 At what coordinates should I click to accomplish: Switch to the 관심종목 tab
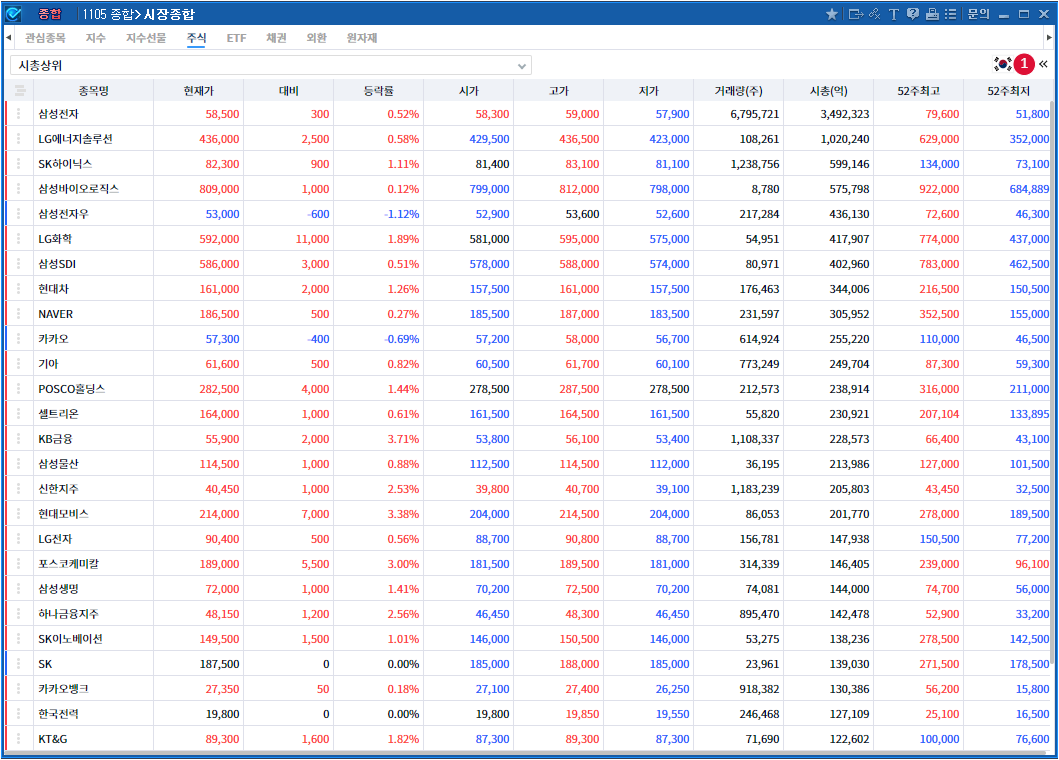(x=45, y=38)
